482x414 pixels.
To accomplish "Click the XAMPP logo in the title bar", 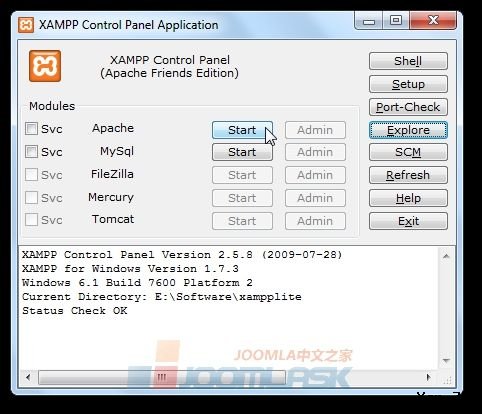I will point(26,25).
